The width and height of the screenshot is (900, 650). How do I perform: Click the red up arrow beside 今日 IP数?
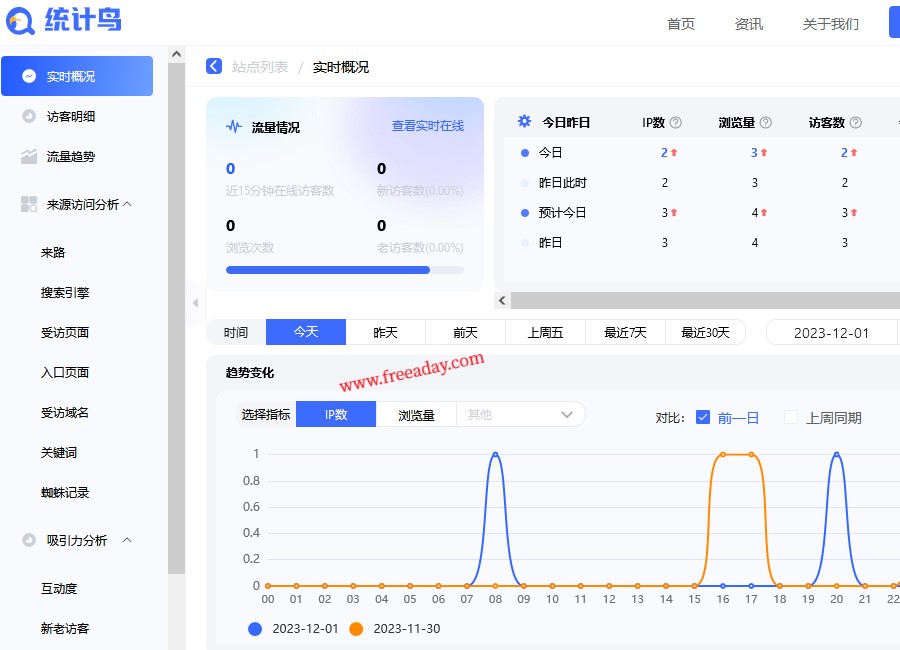pyautogui.click(x=674, y=153)
